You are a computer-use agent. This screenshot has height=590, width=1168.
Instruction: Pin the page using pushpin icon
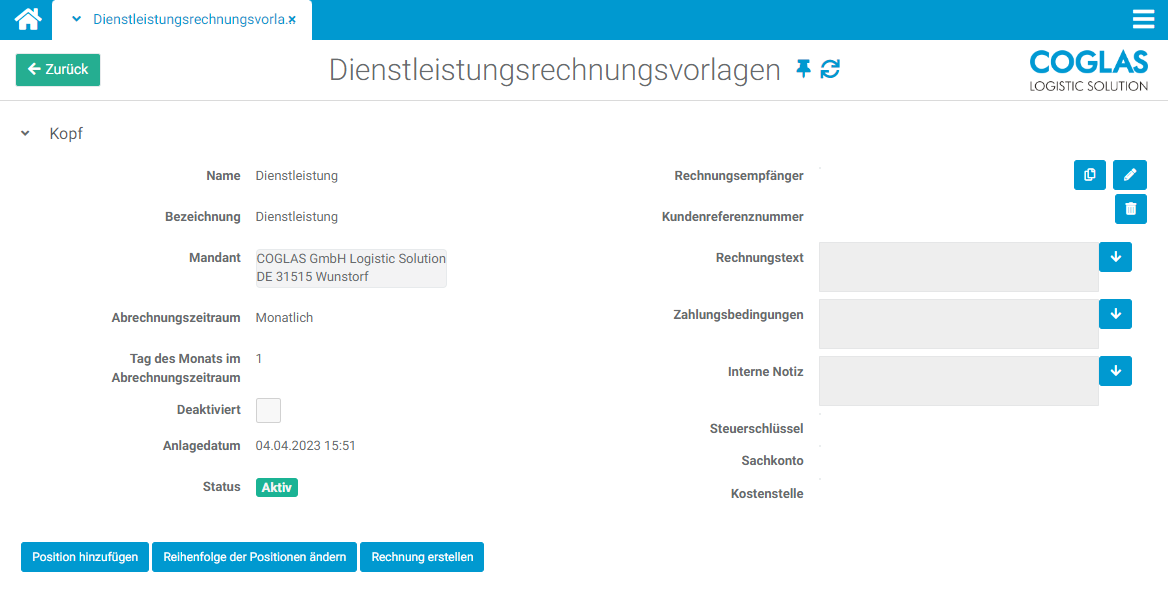pyautogui.click(x=803, y=69)
